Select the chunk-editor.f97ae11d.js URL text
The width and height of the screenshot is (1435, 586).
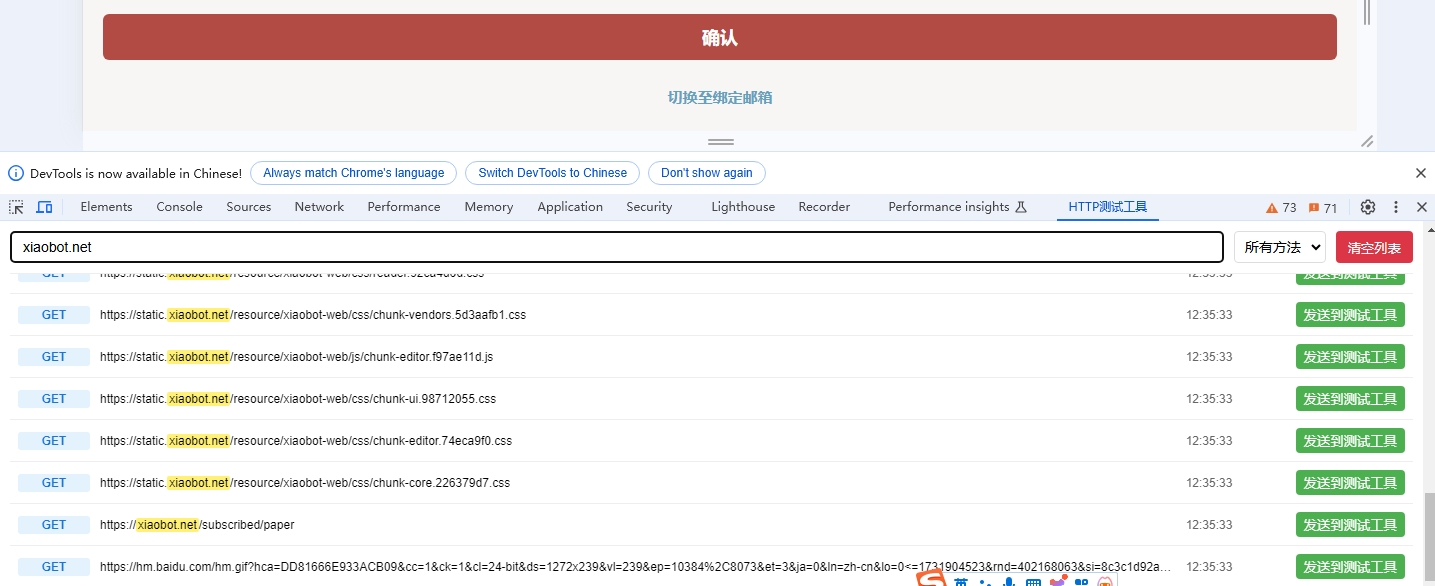296,357
